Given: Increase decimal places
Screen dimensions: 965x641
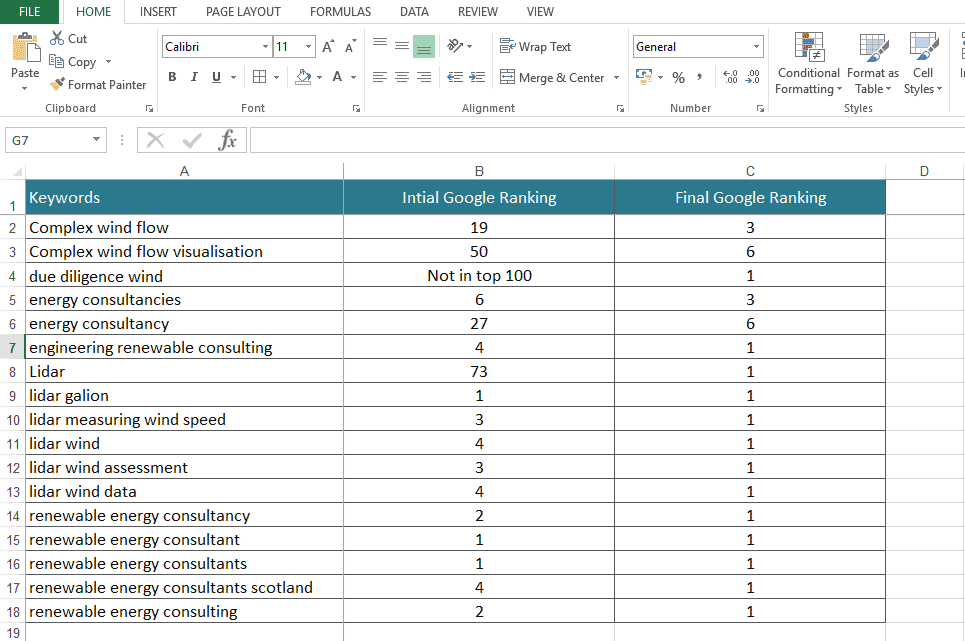Looking at the screenshot, I should coord(731,77).
